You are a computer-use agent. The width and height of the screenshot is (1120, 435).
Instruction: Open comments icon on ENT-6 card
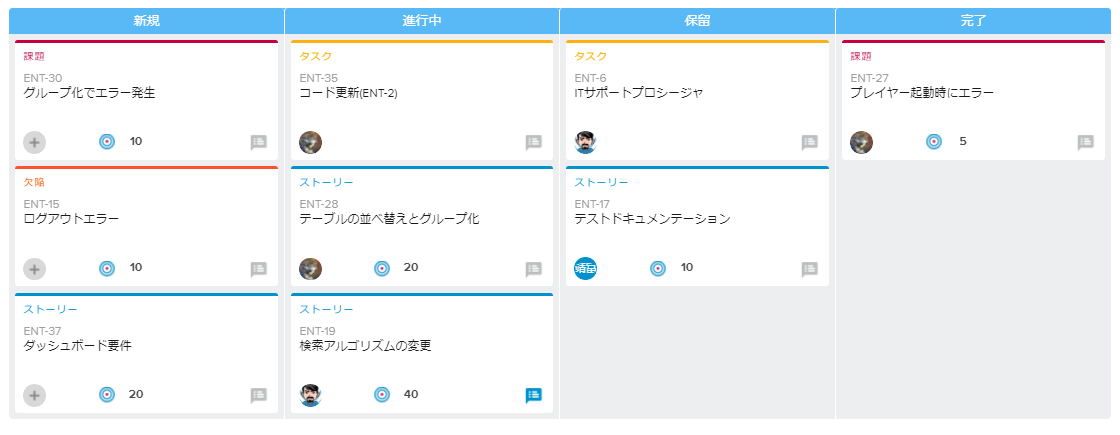[810, 142]
